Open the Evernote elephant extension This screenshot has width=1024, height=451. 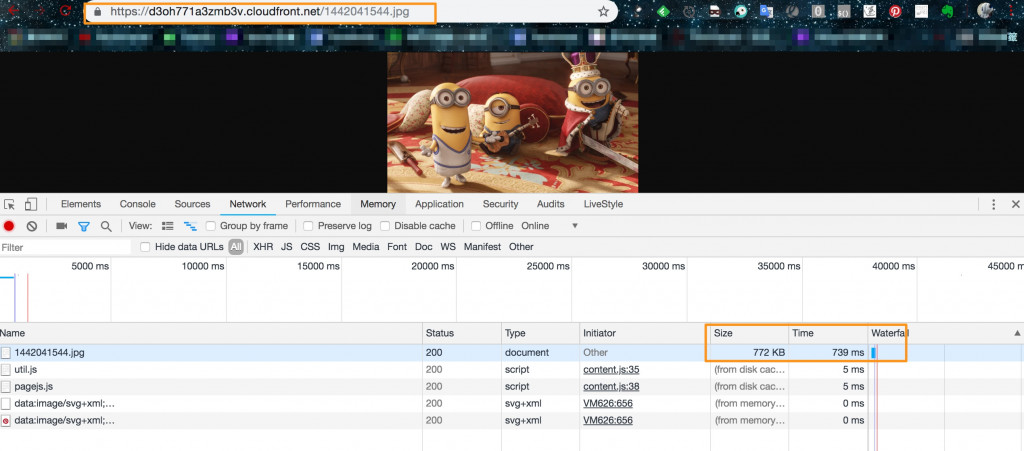pos(946,11)
